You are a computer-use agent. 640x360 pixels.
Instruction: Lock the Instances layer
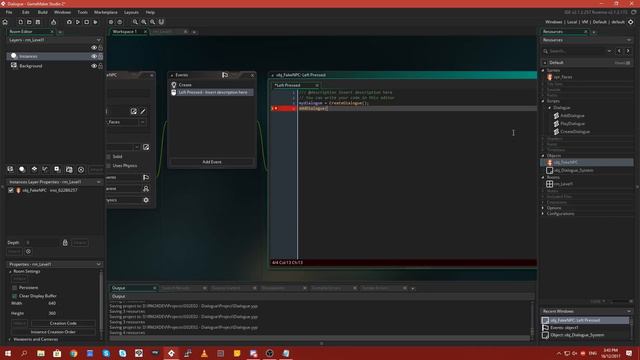coord(100,56)
